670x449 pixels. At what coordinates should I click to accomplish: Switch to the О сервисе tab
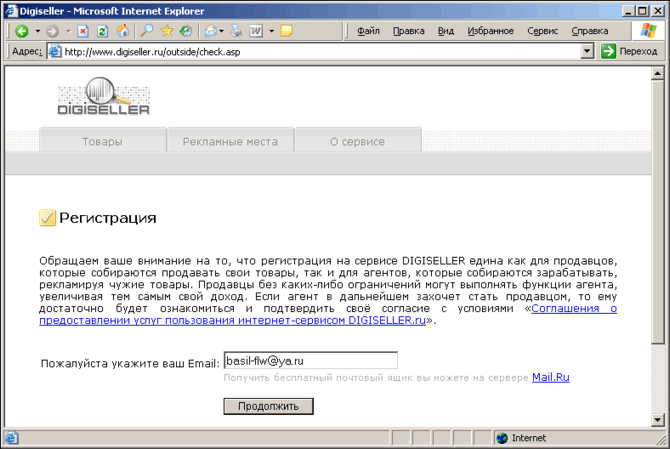point(358,141)
